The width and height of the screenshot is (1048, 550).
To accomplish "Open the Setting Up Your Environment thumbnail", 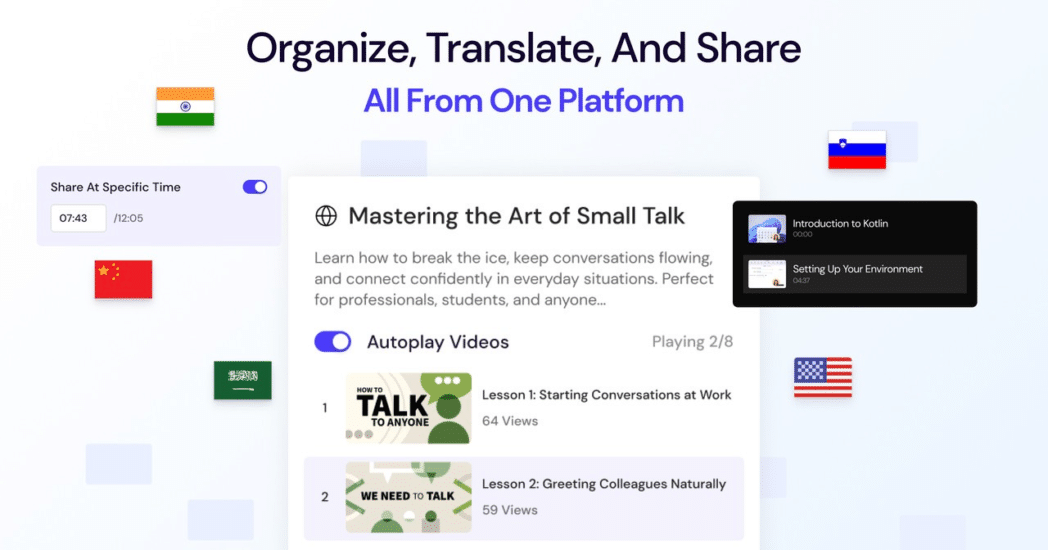I will click(x=767, y=274).
